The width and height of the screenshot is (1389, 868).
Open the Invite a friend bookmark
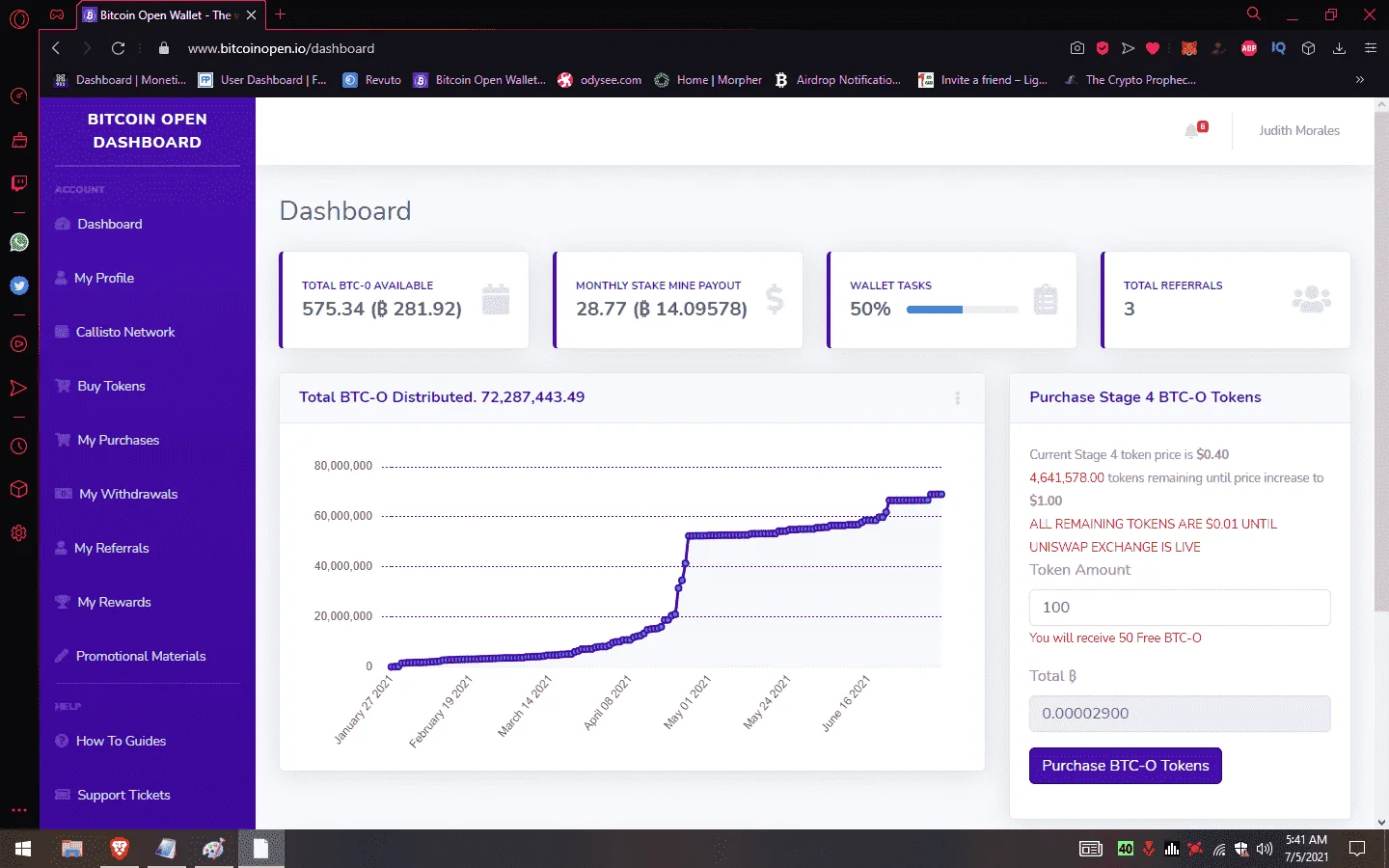click(x=983, y=80)
